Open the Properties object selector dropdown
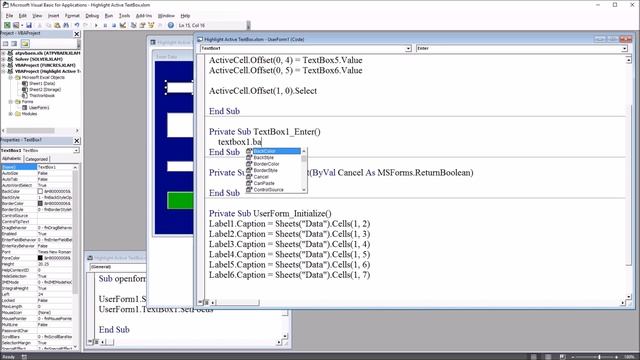Screen dimensions: 640x360 tap(76, 151)
